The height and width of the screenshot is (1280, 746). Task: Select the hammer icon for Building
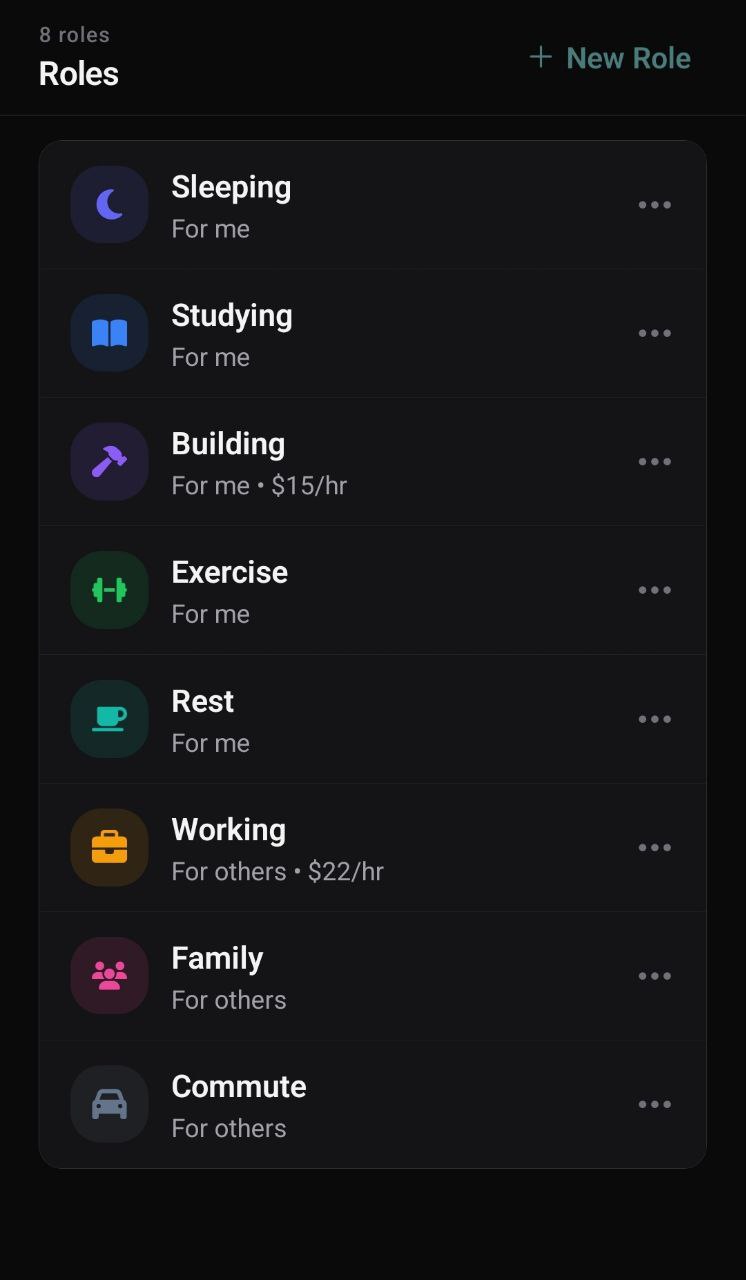pyautogui.click(x=109, y=461)
